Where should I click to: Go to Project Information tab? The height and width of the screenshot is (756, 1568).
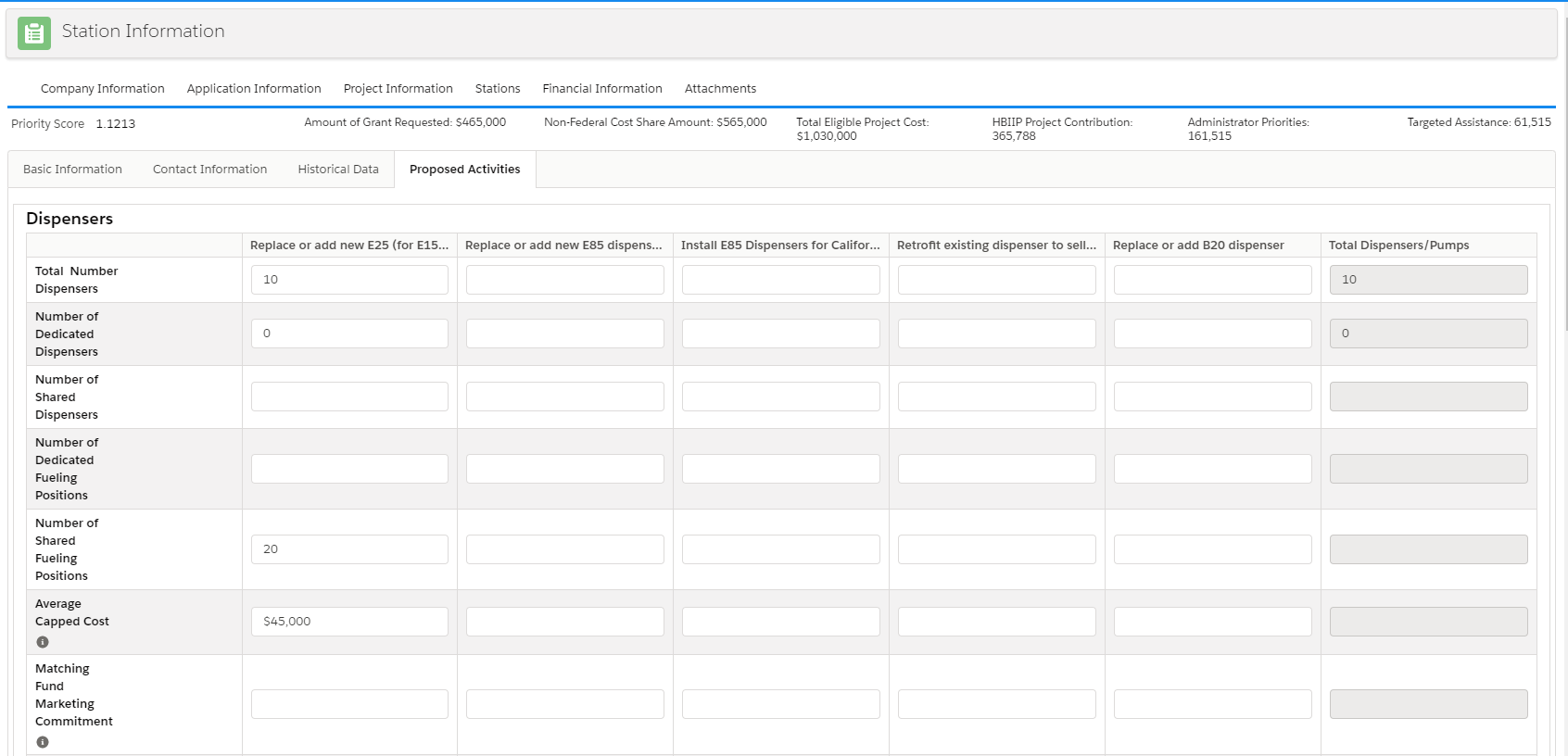coord(398,89)
